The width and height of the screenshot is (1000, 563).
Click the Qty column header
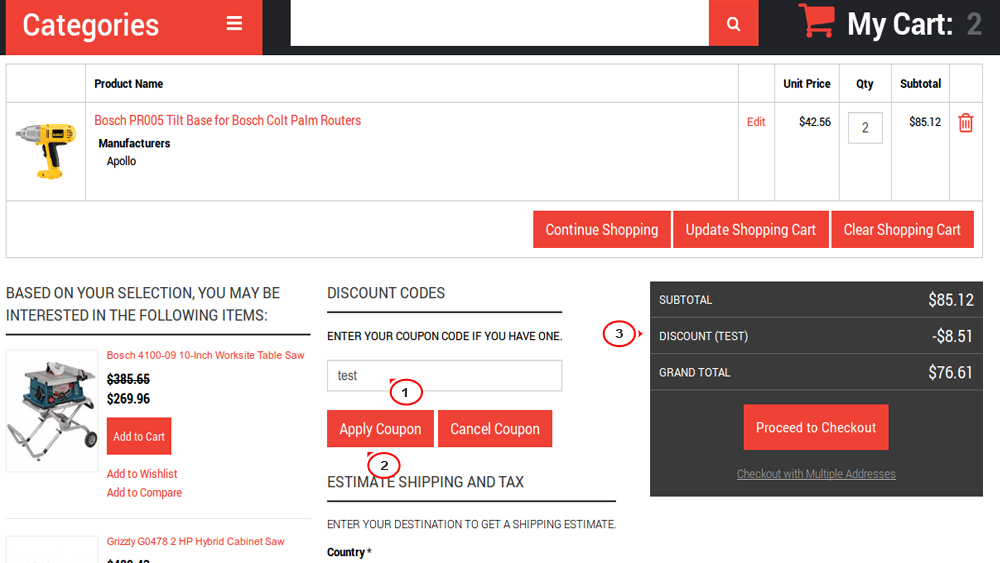coord(865,84)
